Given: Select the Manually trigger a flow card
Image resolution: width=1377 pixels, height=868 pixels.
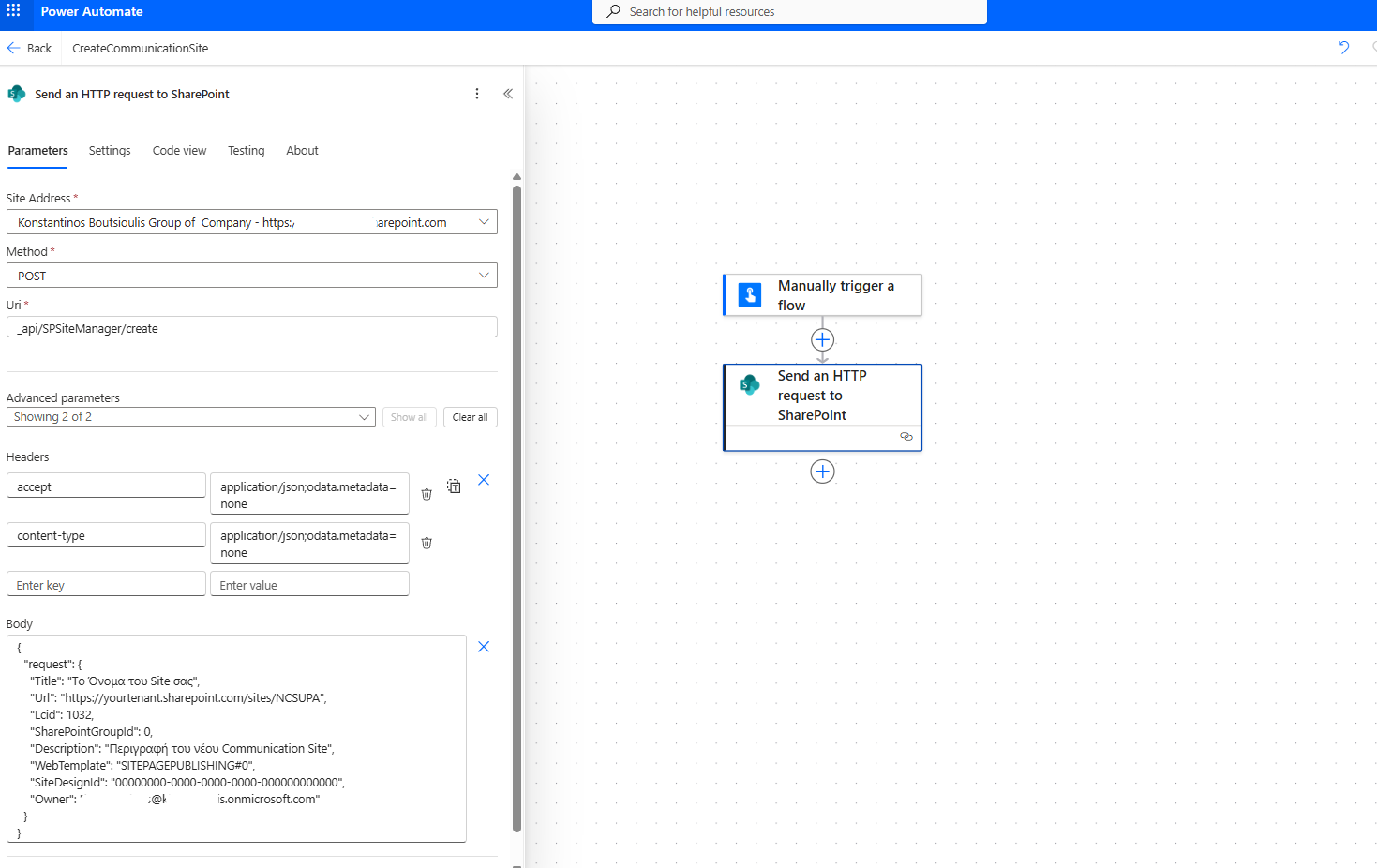Looking at the screenshot, I should 822,295.
